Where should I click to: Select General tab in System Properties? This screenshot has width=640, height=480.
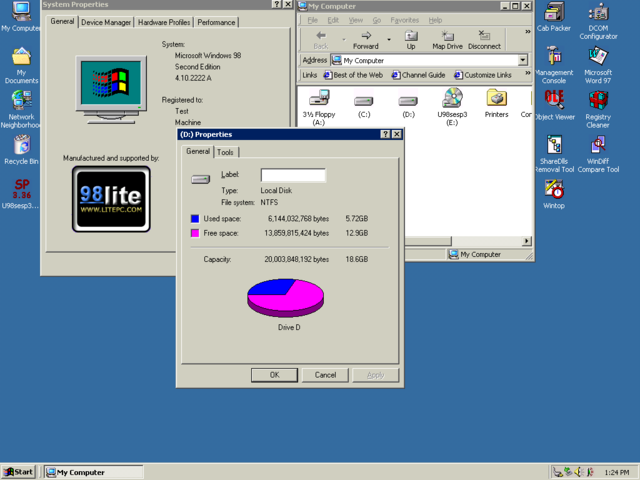pos(62,21)
